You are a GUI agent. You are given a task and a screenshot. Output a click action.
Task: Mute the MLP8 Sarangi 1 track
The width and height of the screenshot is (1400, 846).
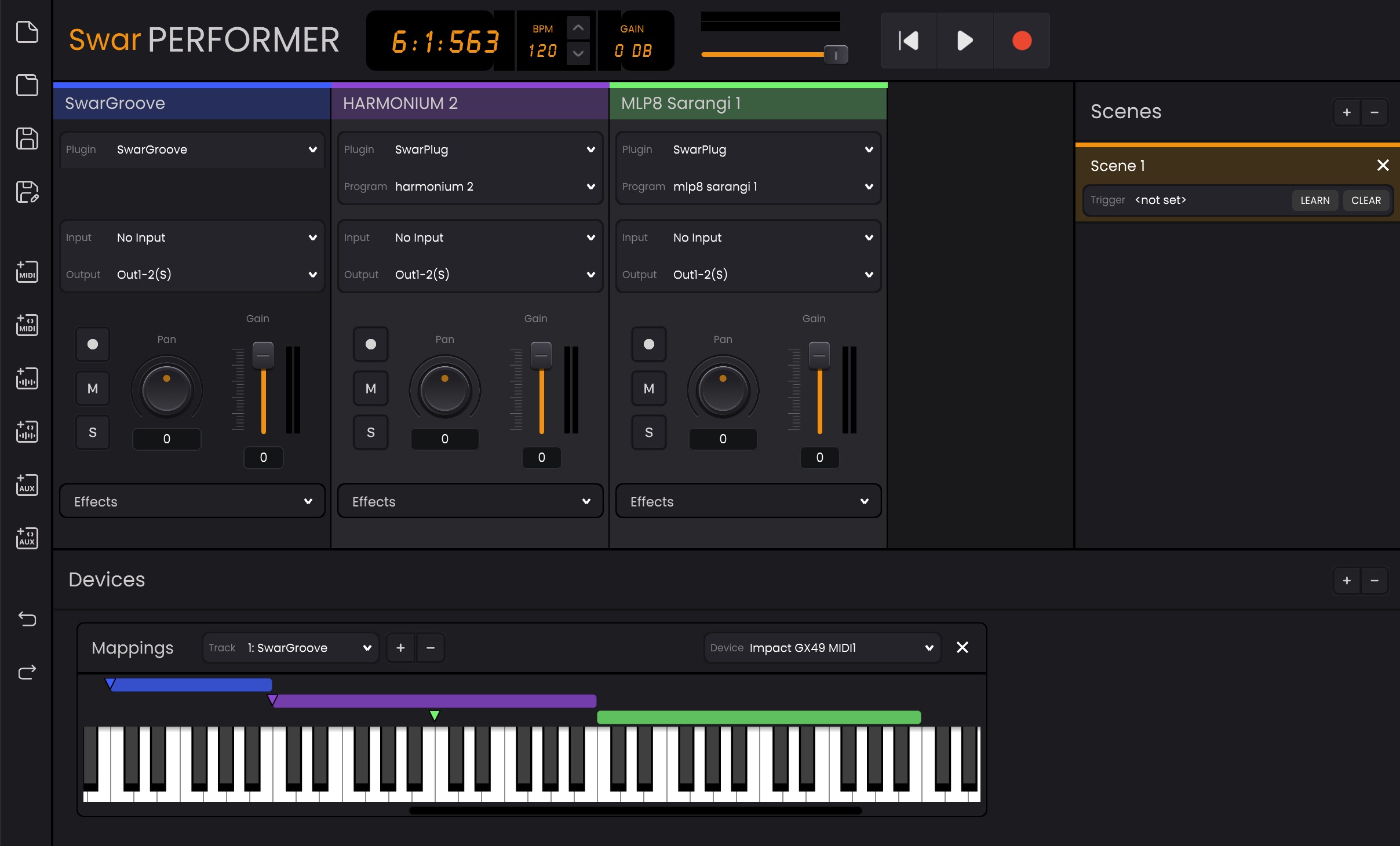[649, 388]
